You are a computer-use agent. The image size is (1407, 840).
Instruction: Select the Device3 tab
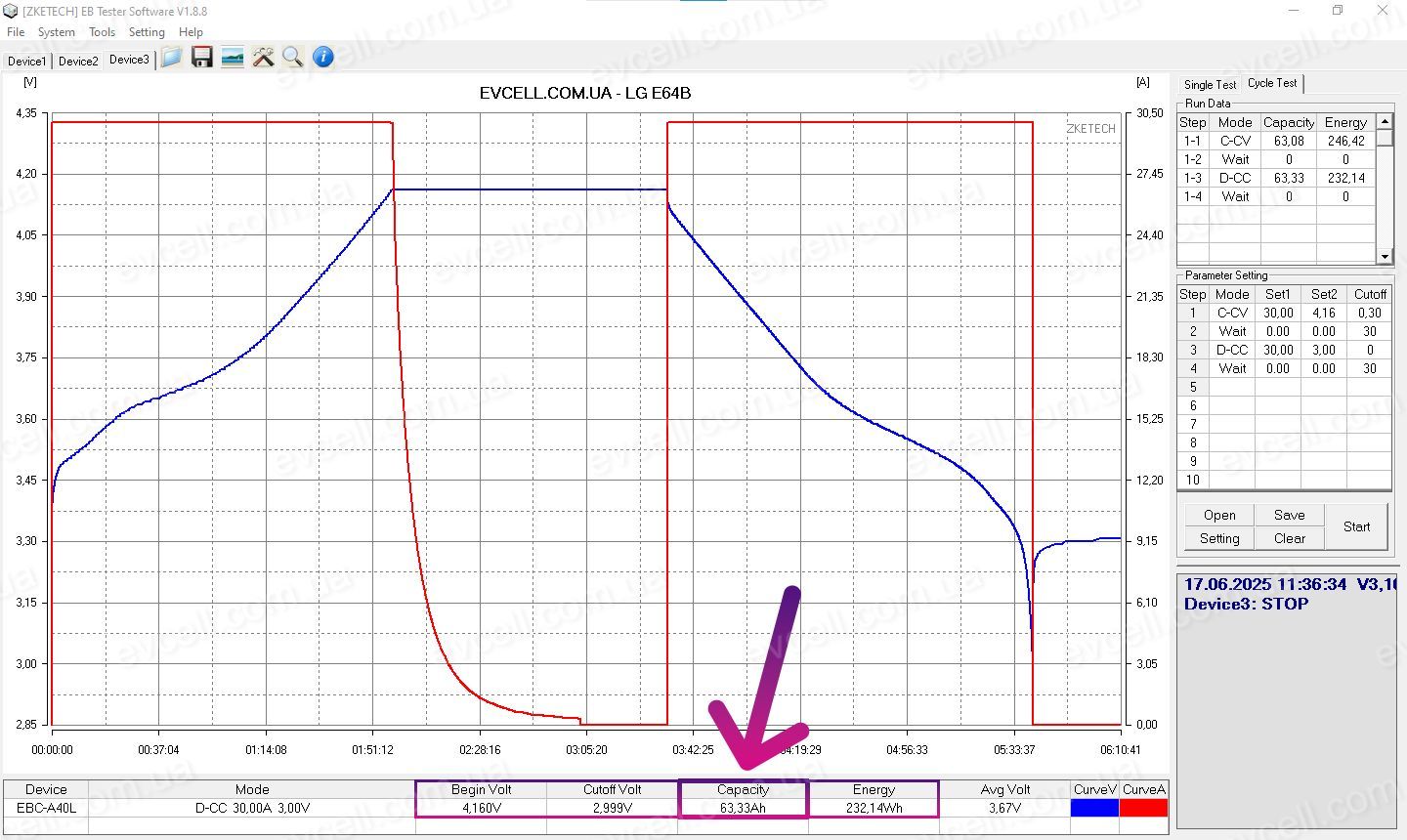129,60
